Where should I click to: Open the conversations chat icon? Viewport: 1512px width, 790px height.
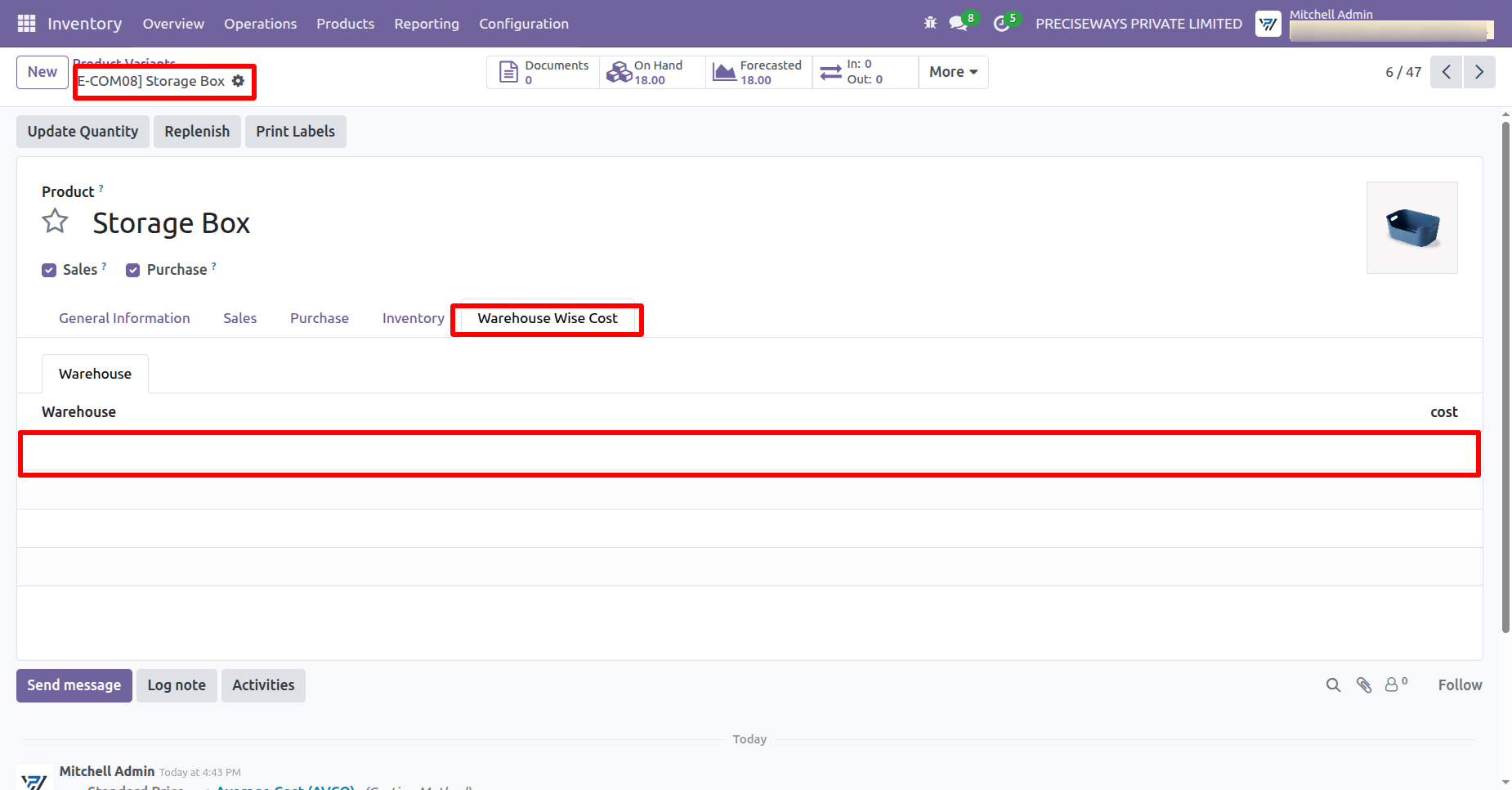pyautogui.click(x=959, y=24)
